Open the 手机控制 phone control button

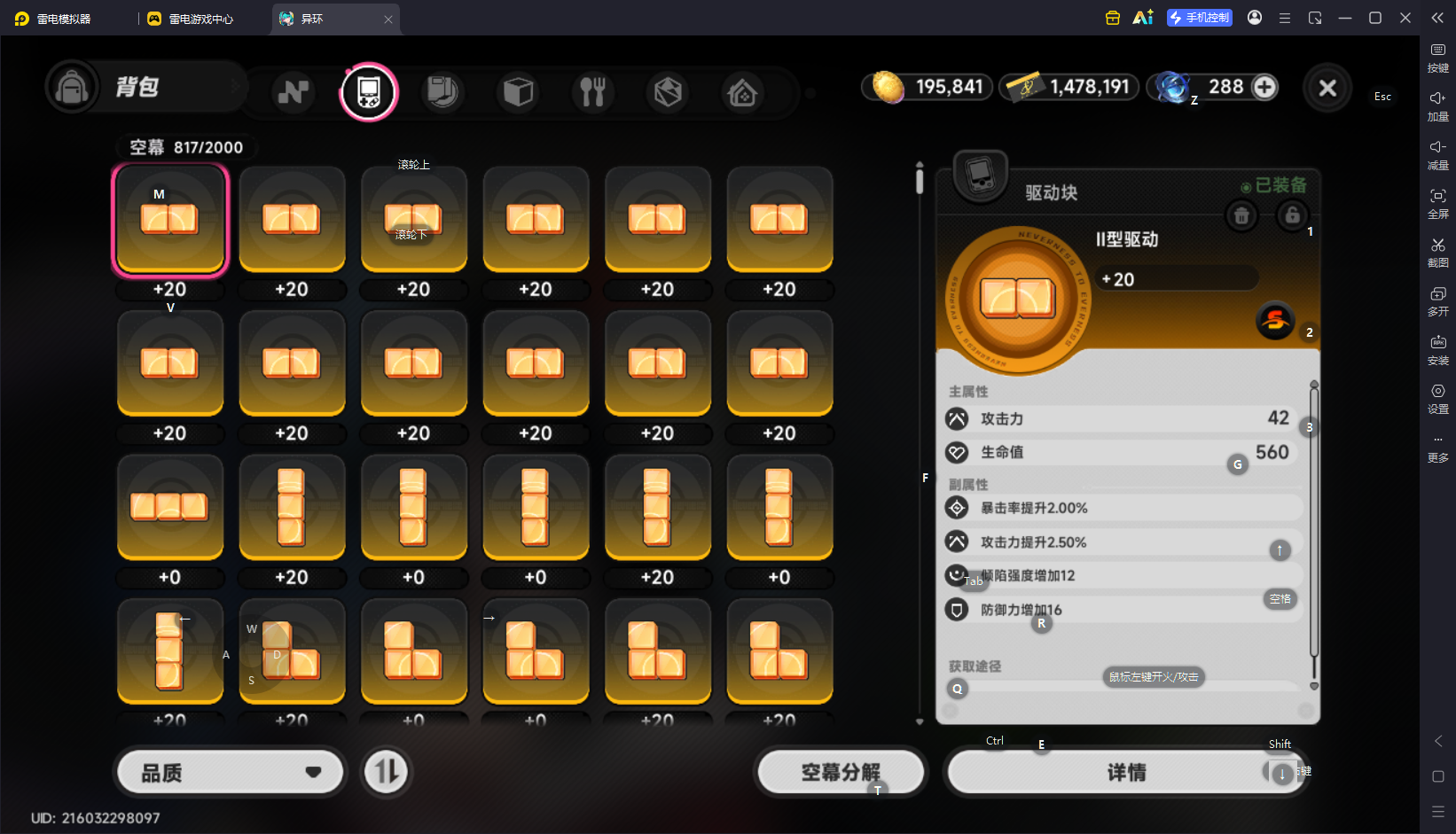[x=1199, y=18]
